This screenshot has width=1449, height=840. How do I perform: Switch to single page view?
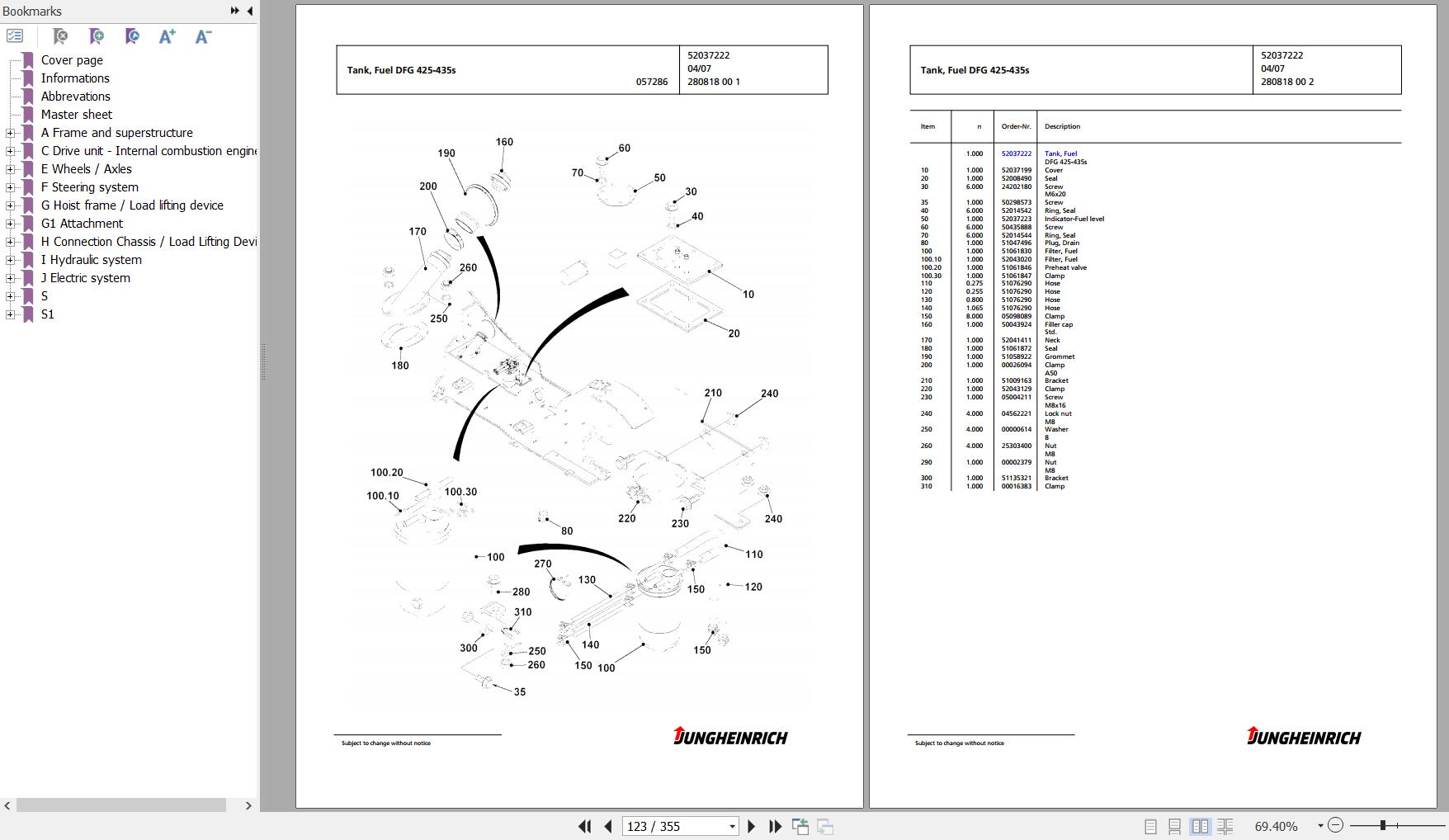[x=1150, y=826]
